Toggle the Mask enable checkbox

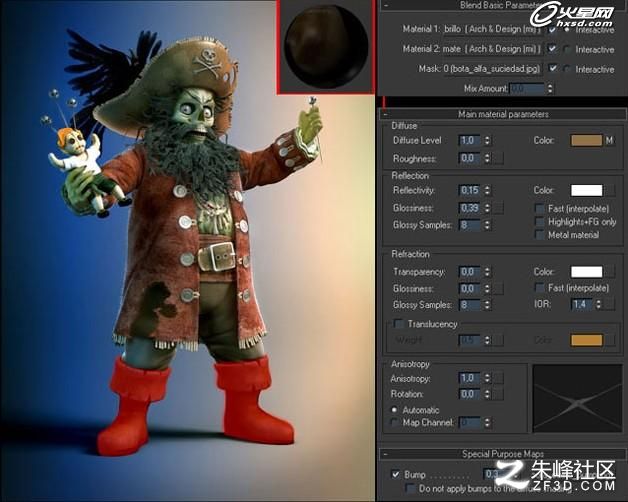coord(552,68)
